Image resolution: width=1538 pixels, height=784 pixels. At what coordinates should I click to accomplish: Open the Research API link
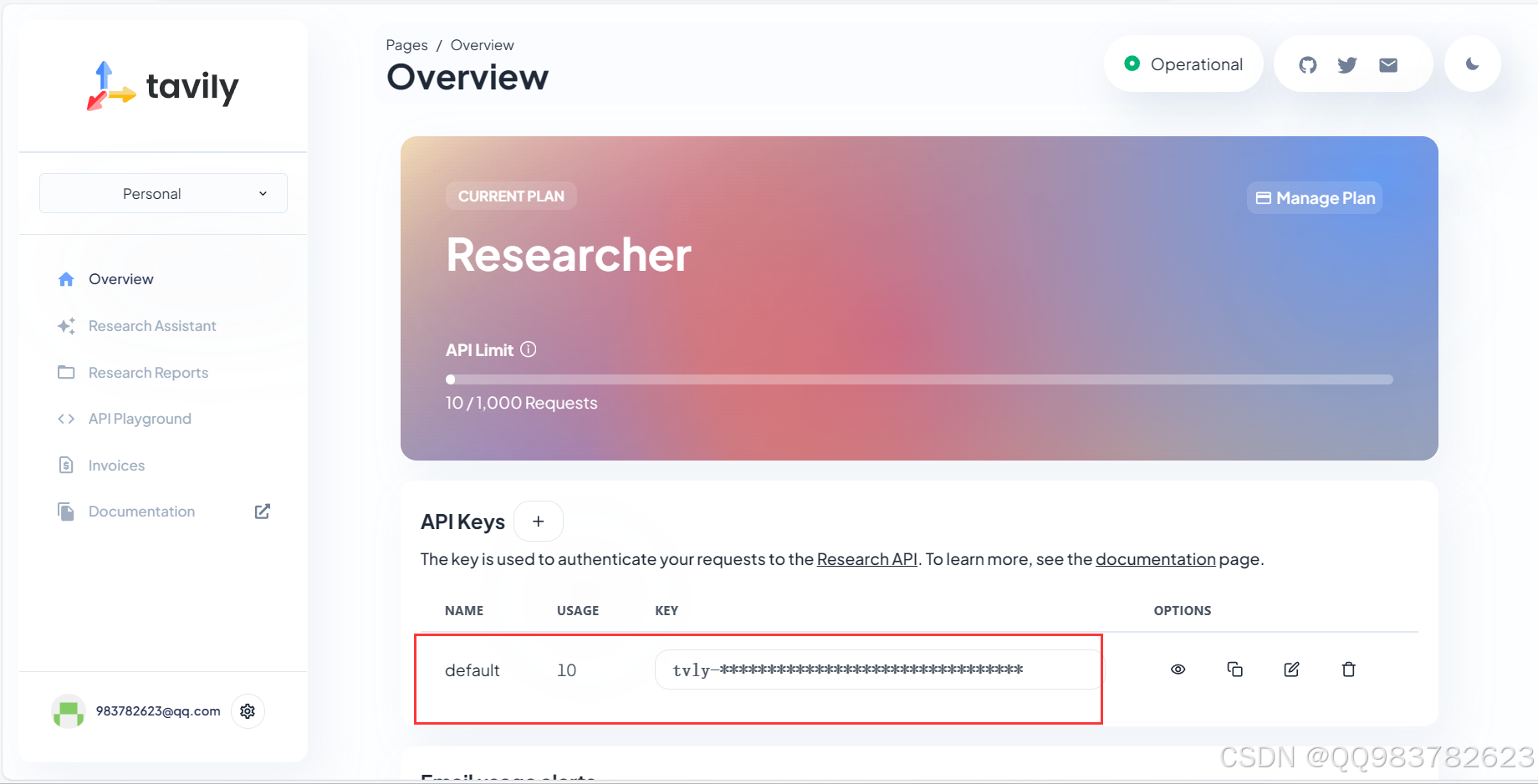click(866, 559)
